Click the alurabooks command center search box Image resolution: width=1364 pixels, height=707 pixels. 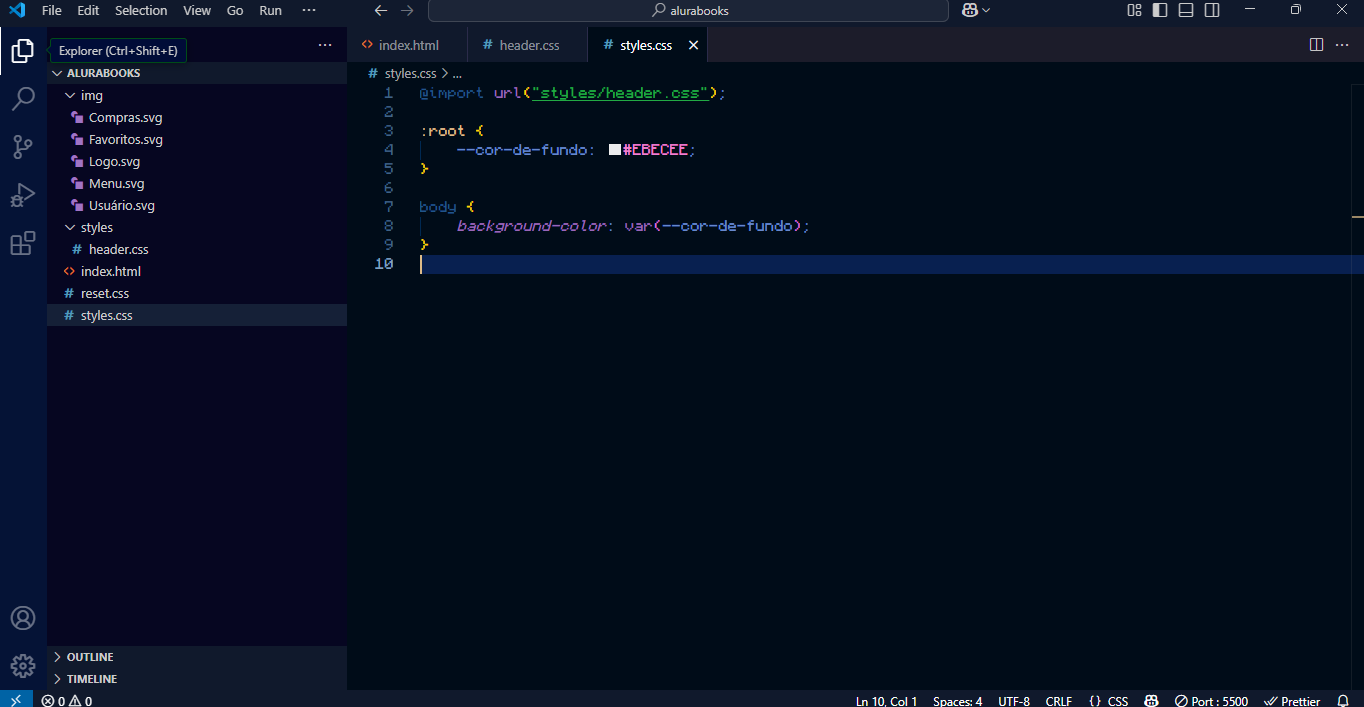688,10
